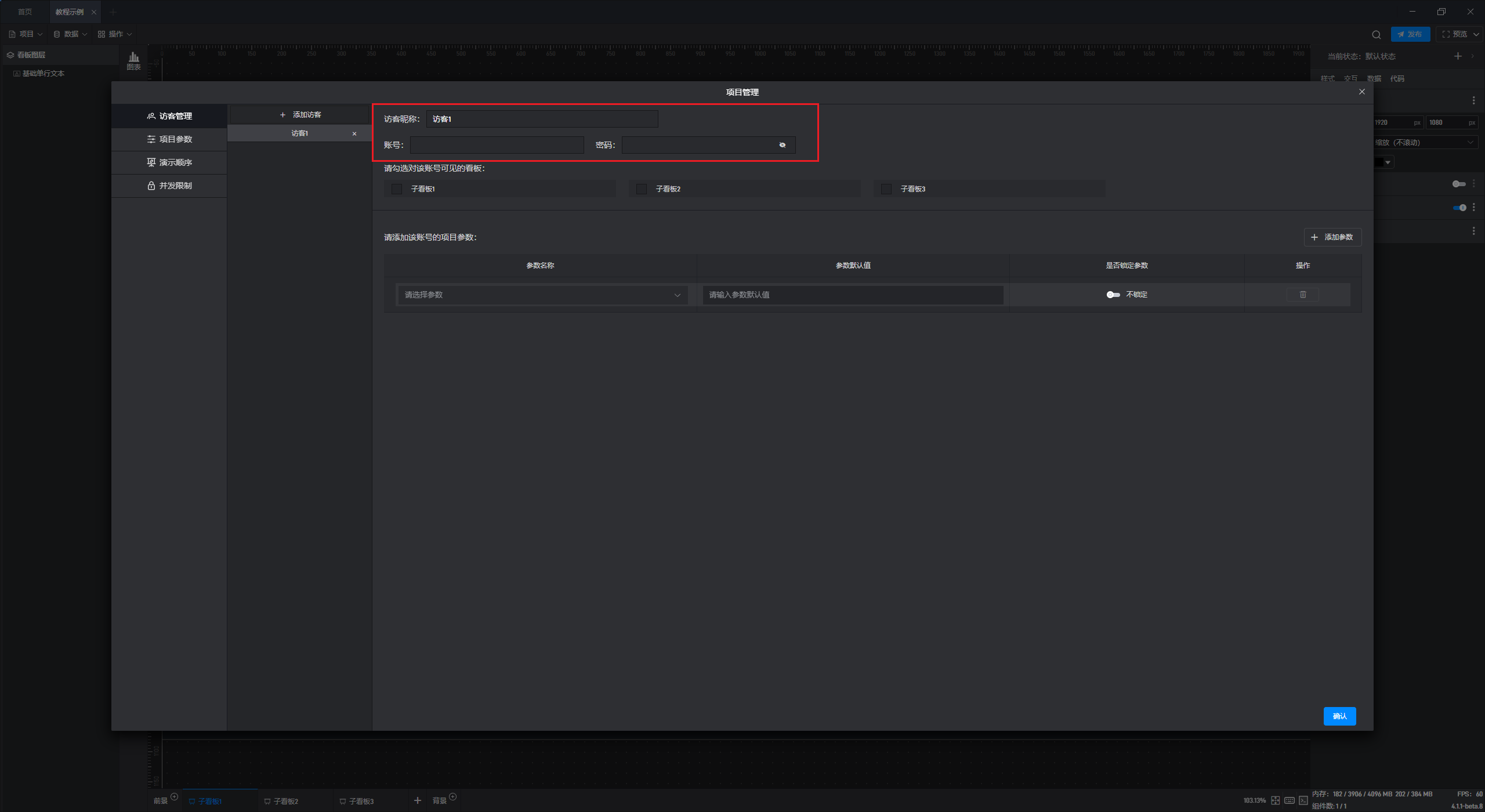Screen dimensions: 1485x812
Task: Click the 103.13% zoom level
Action: (1254, 801)
